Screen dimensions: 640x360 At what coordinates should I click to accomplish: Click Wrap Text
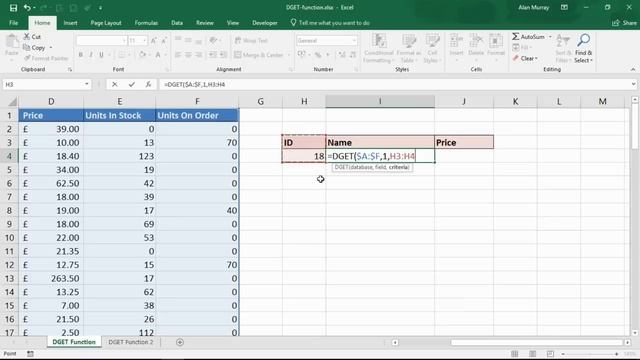[x=251, y=40]
